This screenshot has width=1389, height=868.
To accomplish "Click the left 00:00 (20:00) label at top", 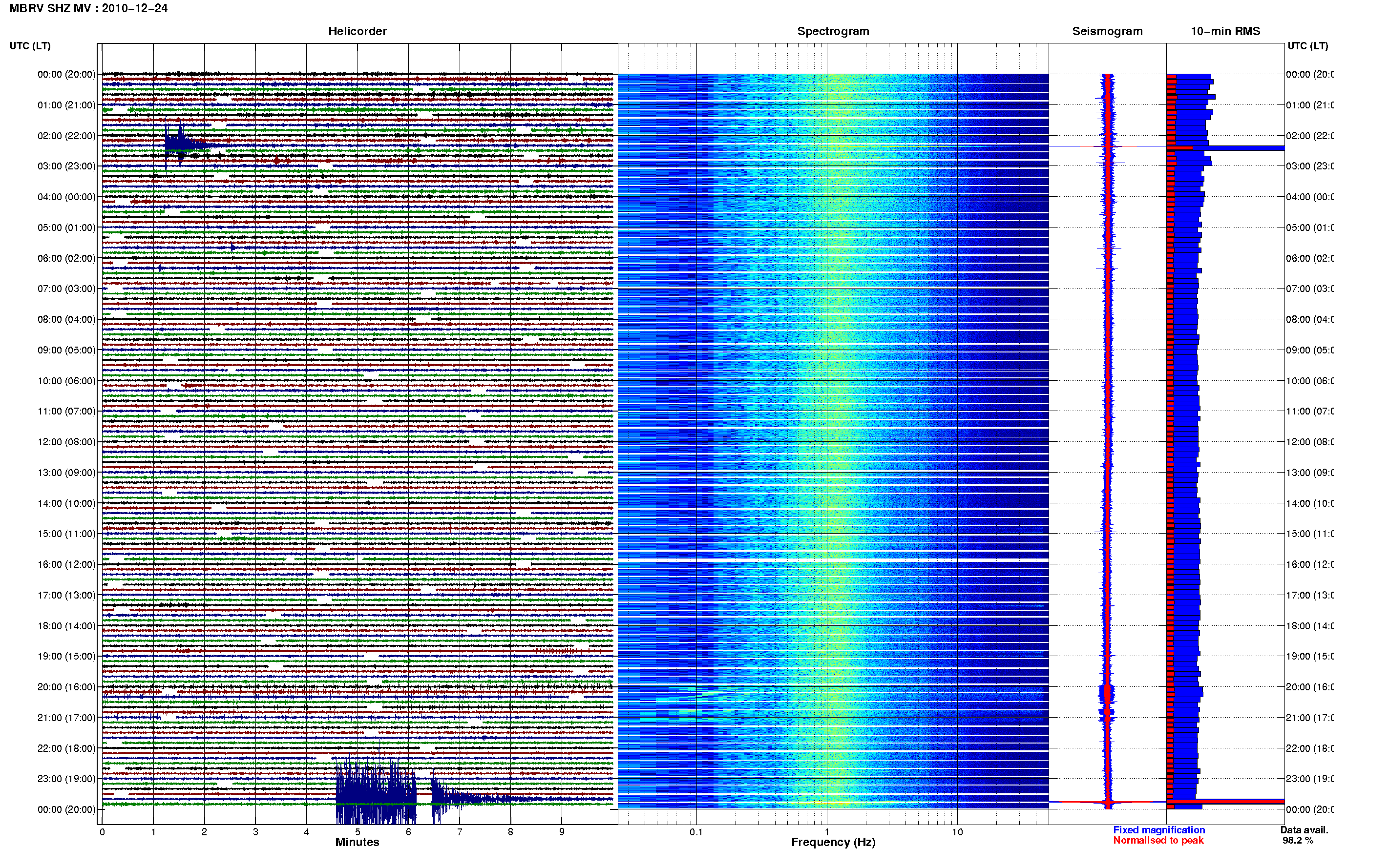I will tap(66, 74).
